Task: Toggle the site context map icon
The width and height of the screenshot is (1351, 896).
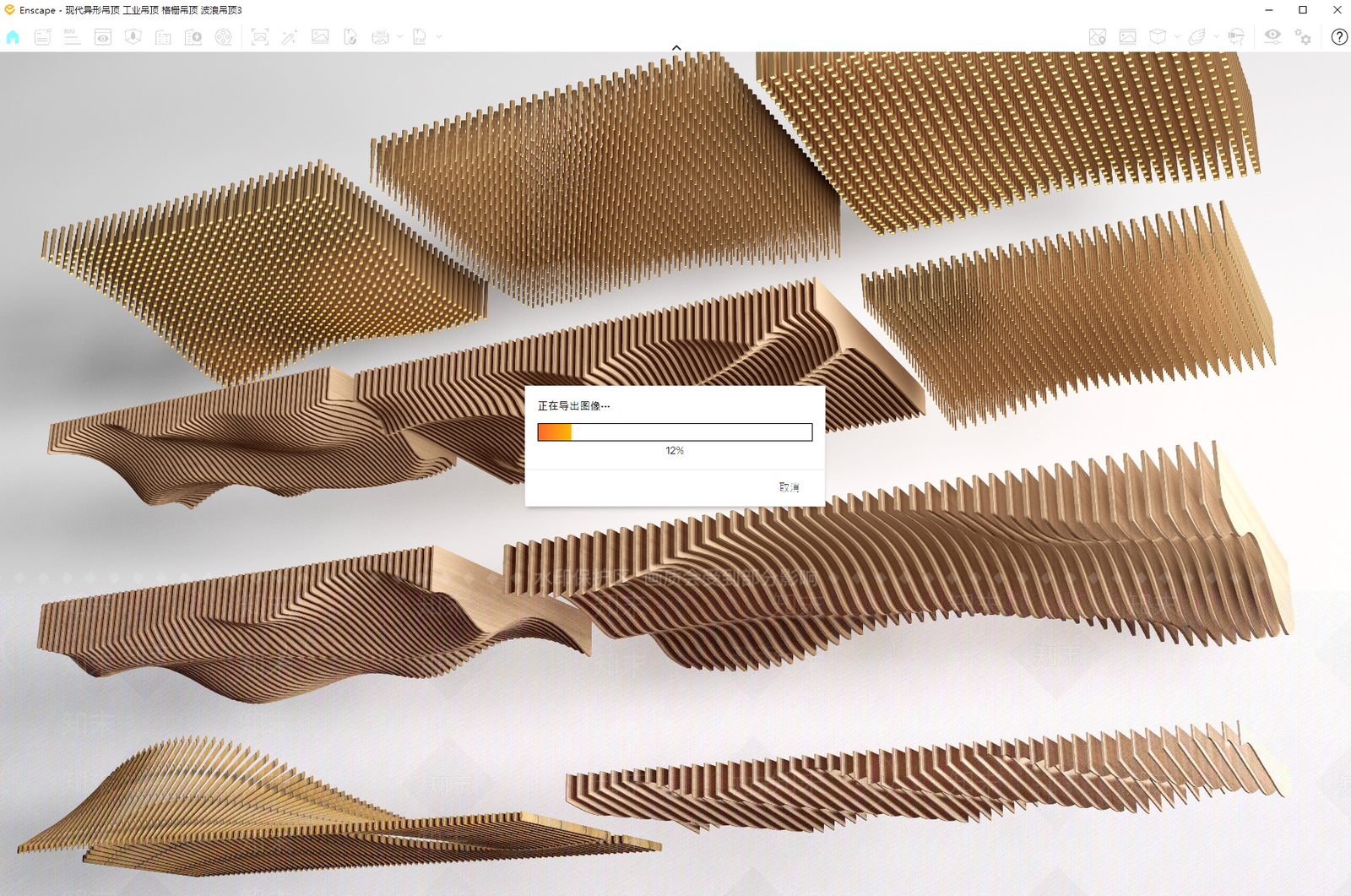Action: [1098, 37]
